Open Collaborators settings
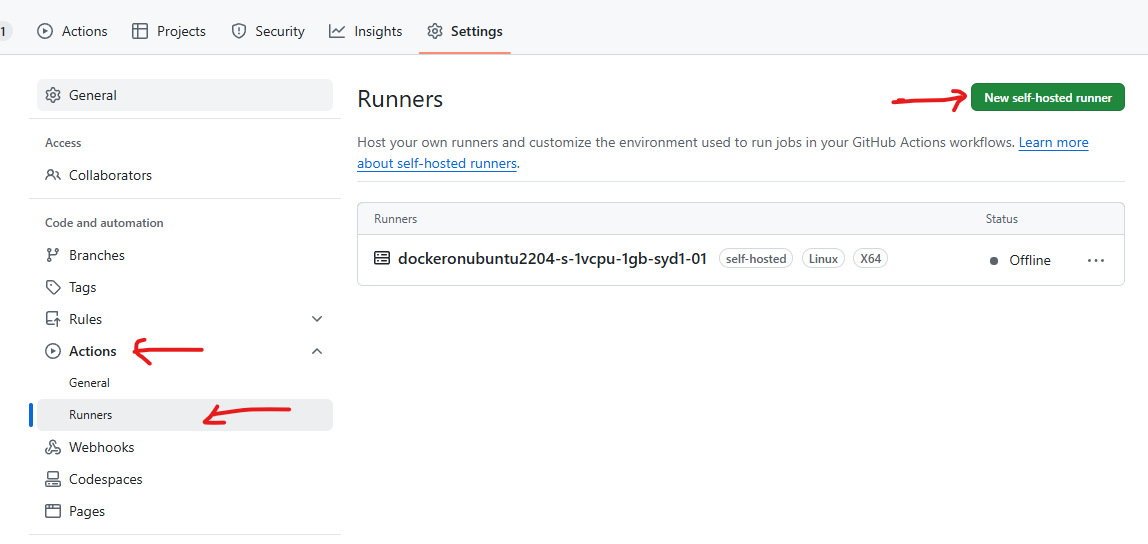The height and width of the screenshot is (544, 1148). coord(184,176)
